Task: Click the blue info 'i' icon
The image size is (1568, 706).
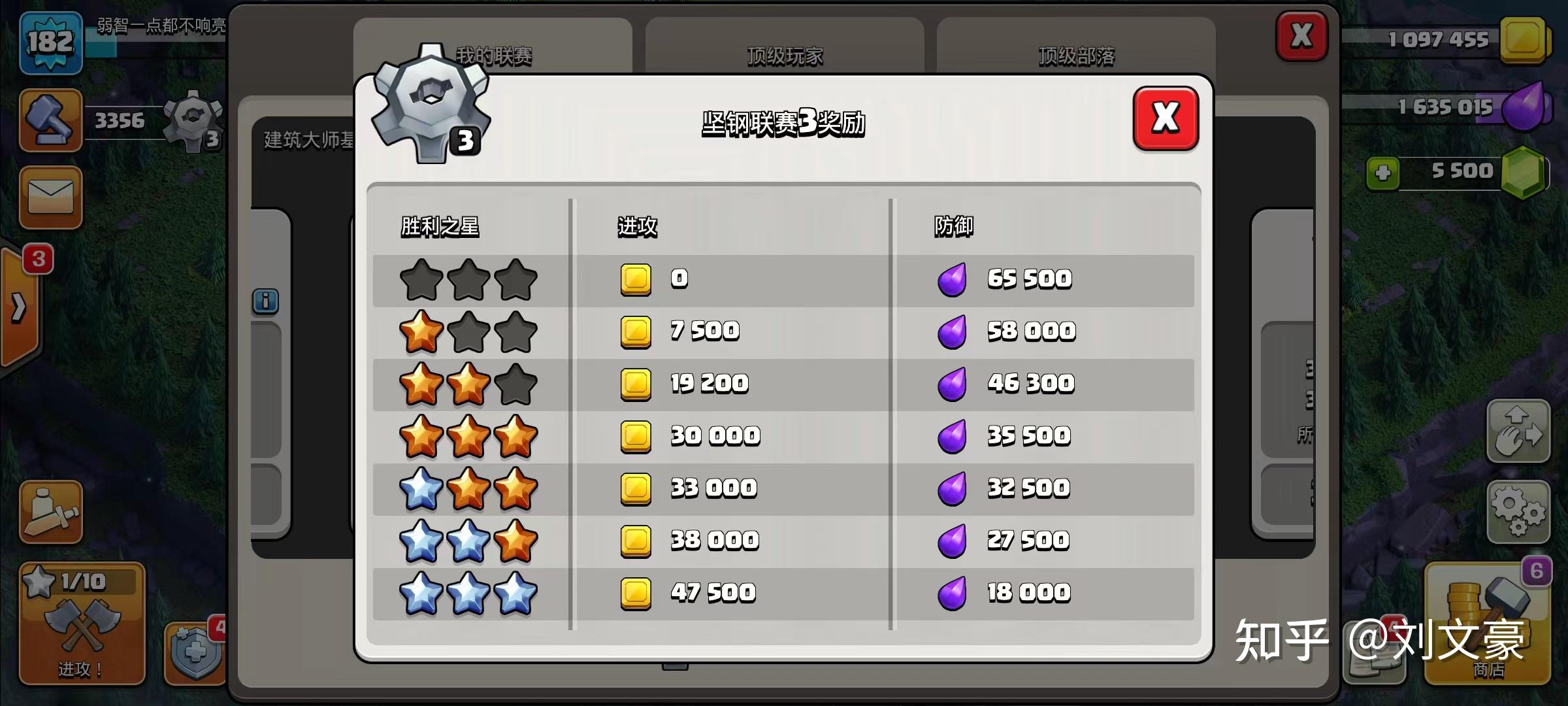Action: click(x=265, y=301)
